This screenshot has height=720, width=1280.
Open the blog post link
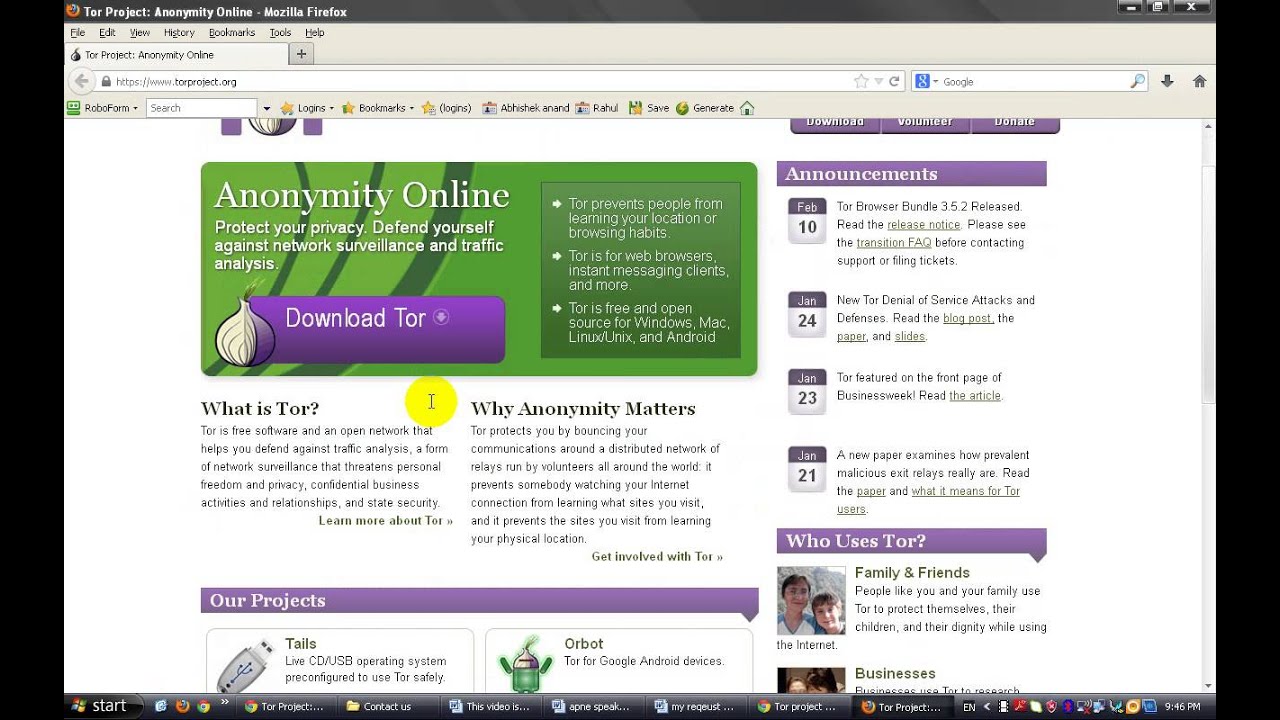tap(967, 318)
